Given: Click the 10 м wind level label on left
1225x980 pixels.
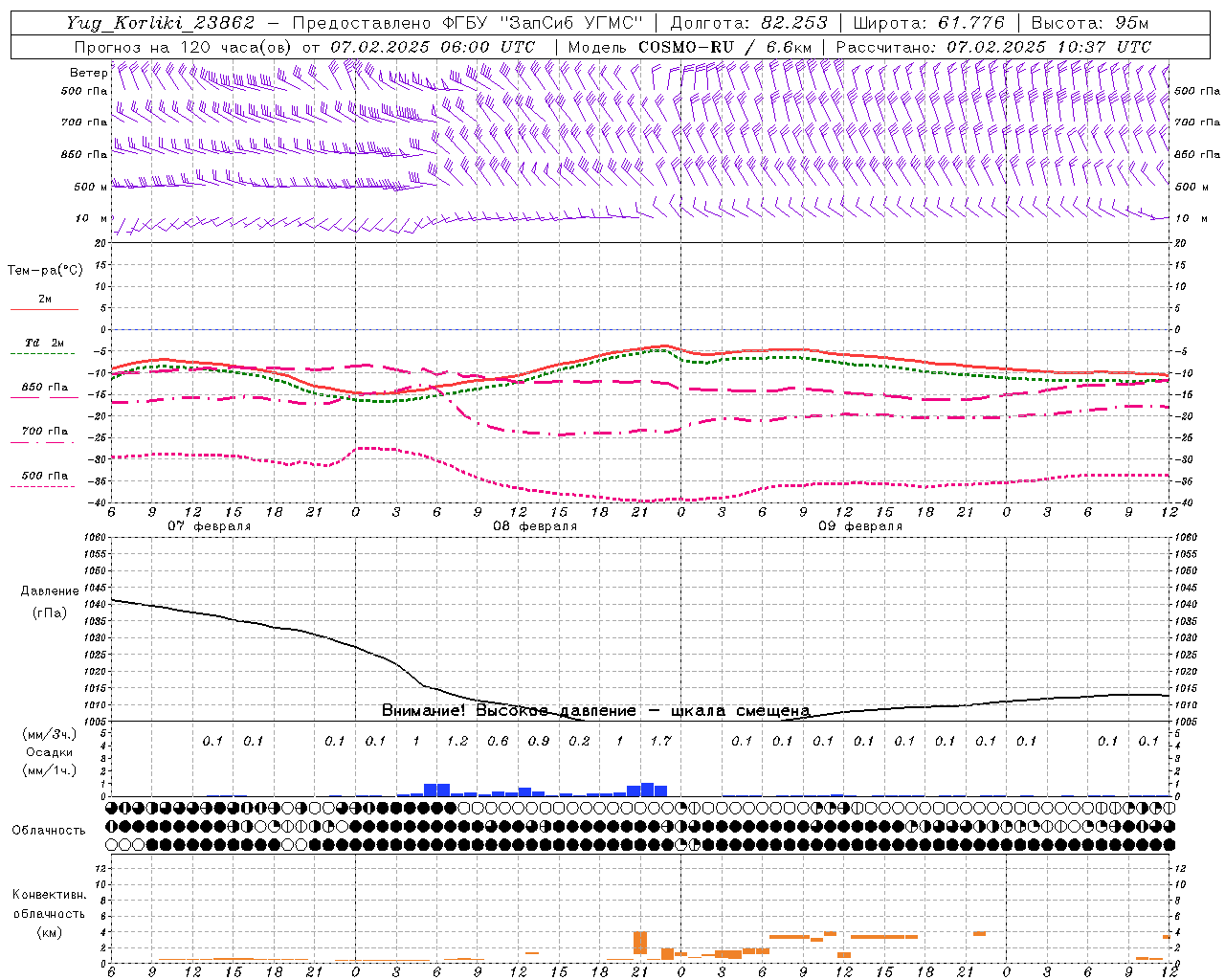Looking at the screenshot, I should 92,218.
